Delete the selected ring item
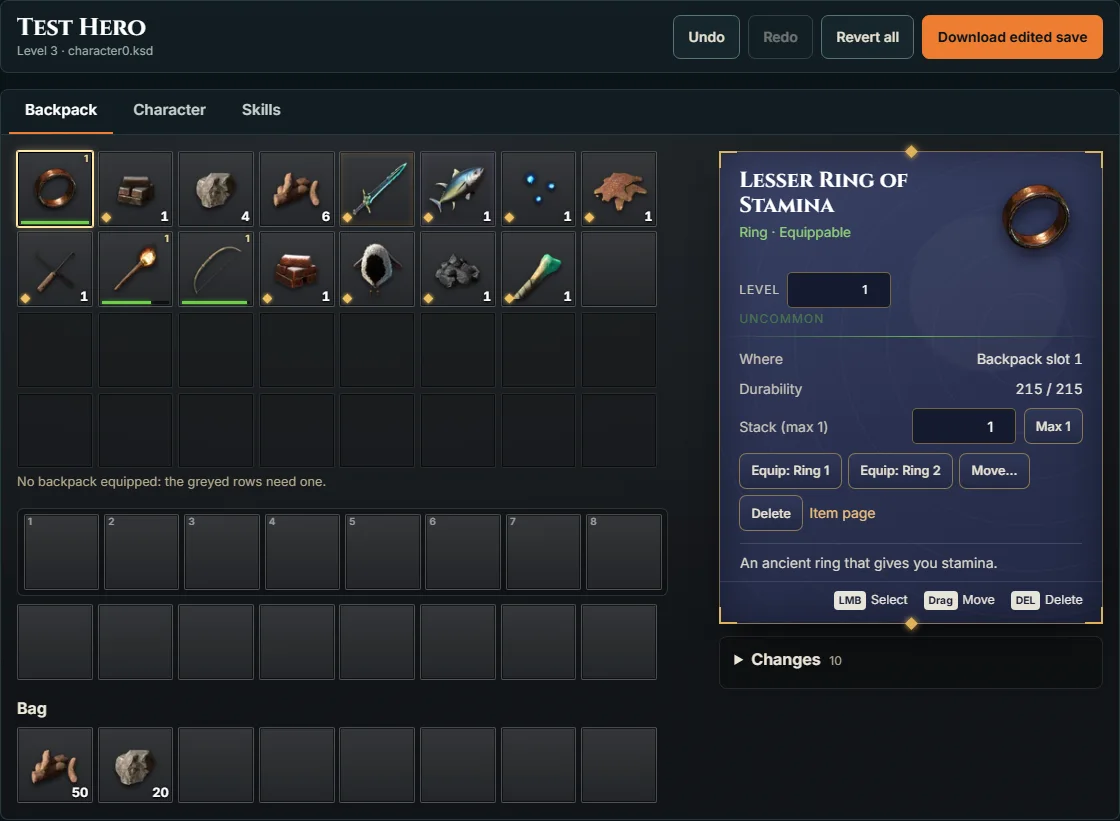This screenshot has width=1120, height=821. click(x=771, y=514)
